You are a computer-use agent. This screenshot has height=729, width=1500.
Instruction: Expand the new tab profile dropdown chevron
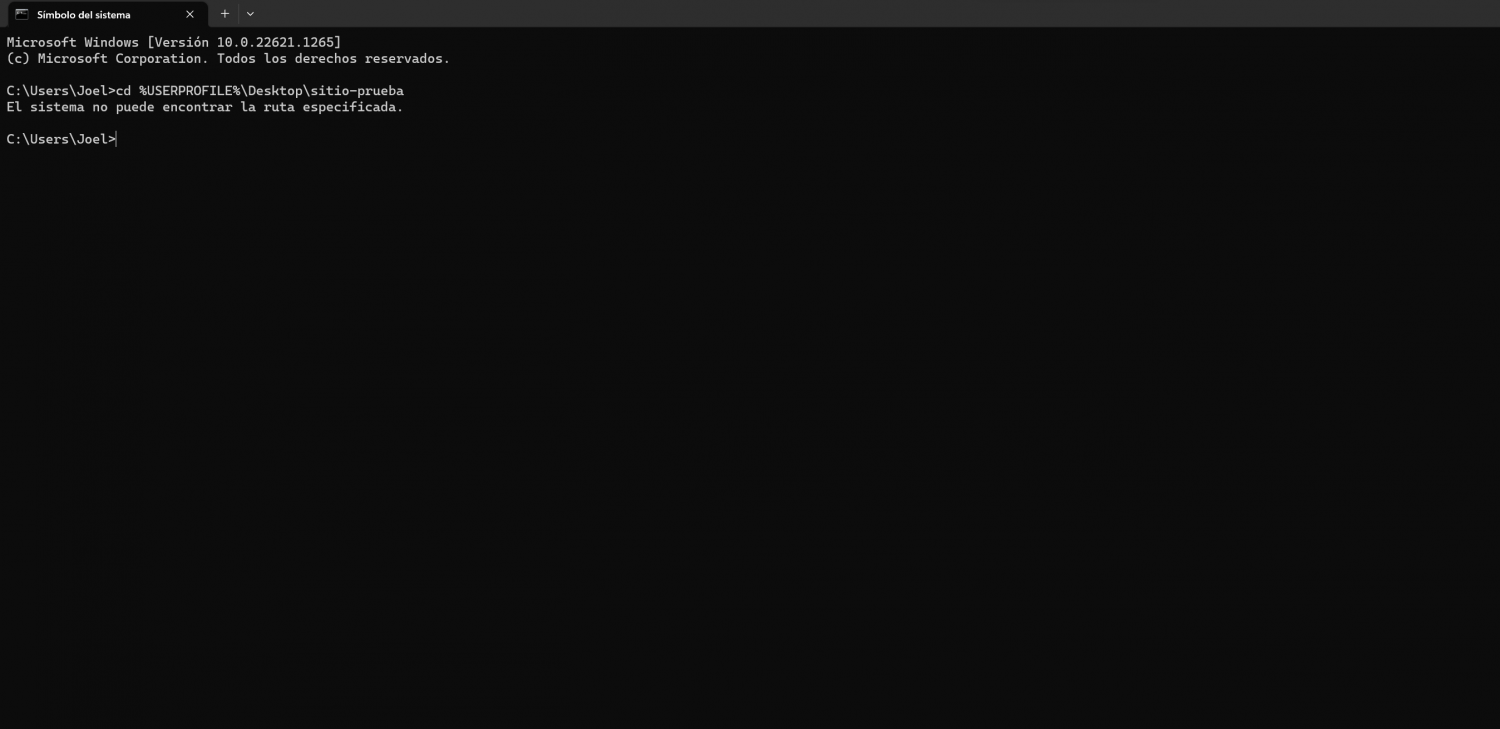pyautogui.click(x=250, y=14)
